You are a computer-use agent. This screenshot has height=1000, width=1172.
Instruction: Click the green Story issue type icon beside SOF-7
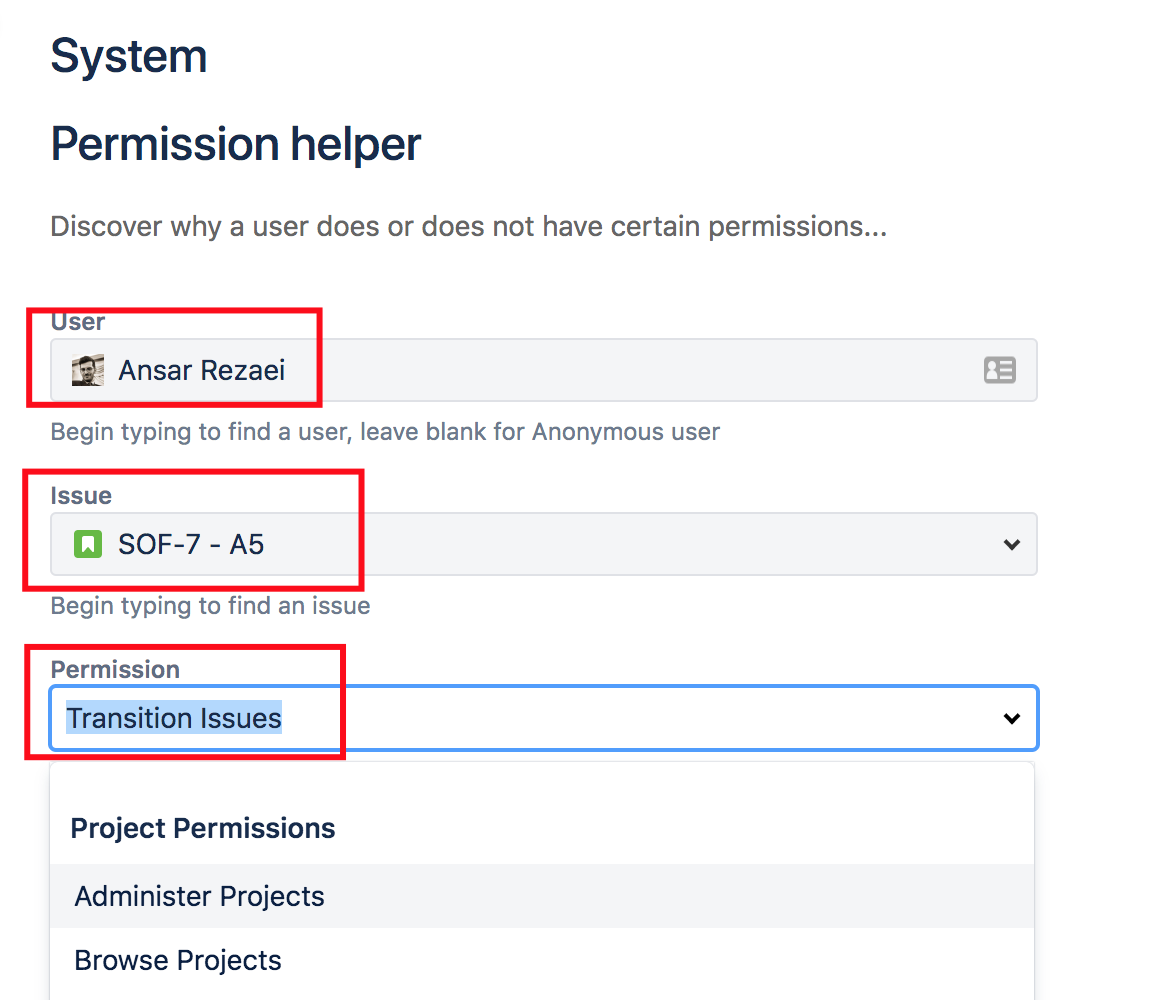click(86, 543)
